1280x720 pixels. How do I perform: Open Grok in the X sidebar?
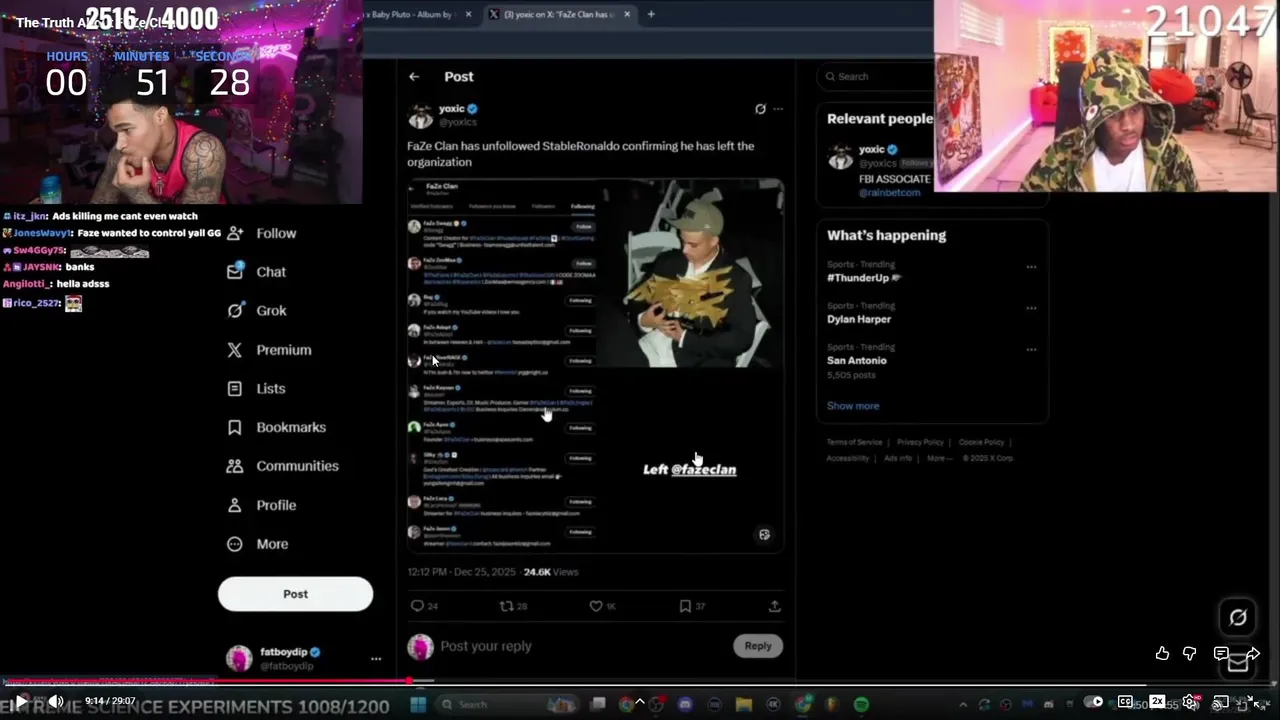coord(257,311)
